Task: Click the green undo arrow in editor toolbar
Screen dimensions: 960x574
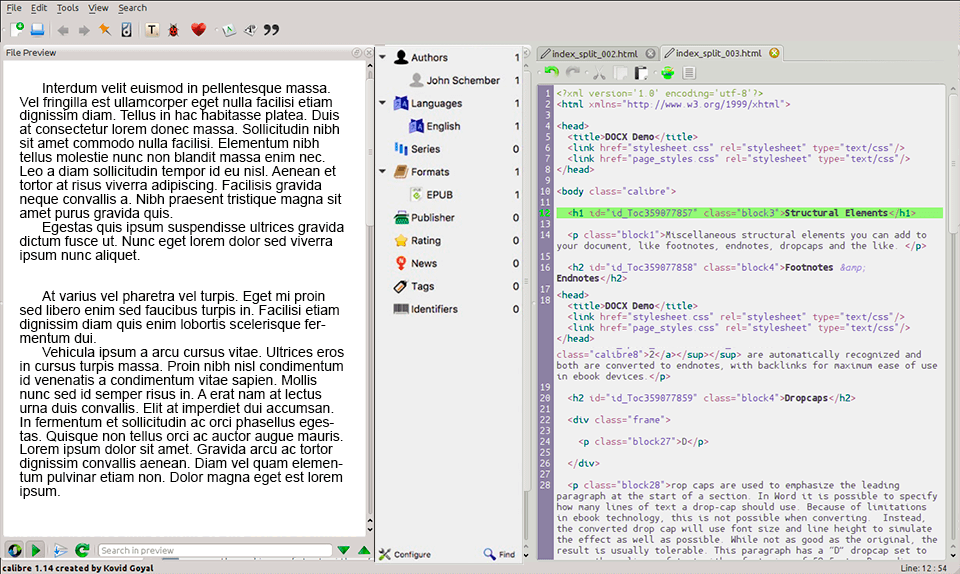Action: (x=552, y=73)
